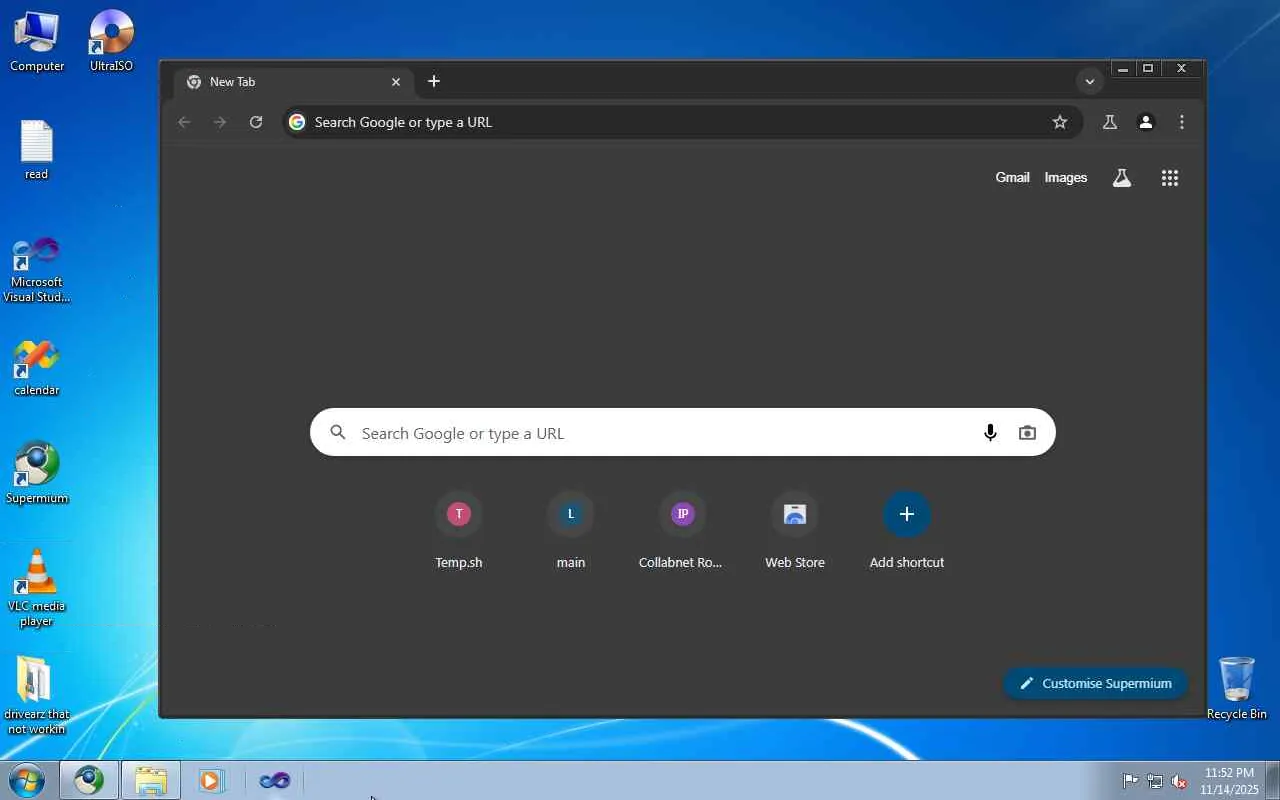Open Windows Media Player from the taskbar
This screenshot has width=1280, height=800.
click(x=211, y=780)
